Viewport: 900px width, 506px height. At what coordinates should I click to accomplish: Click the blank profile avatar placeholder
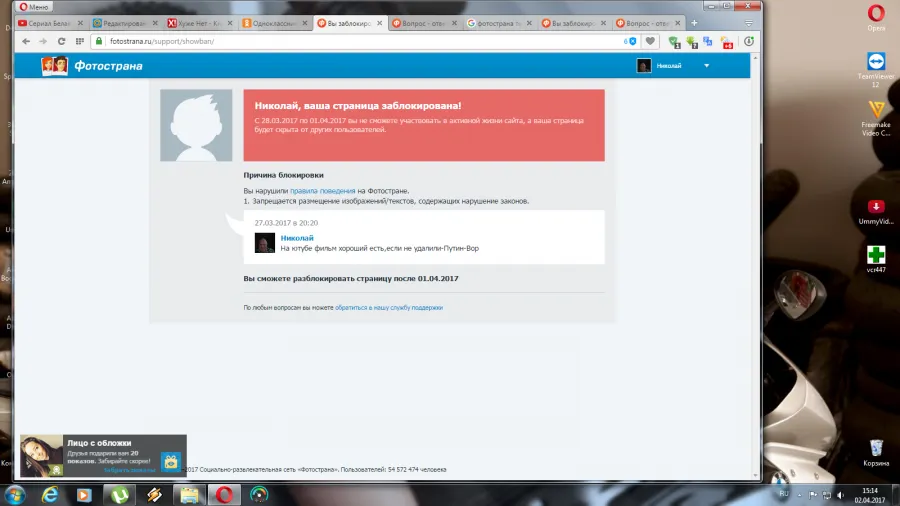pyautogui.click(x=196, y=125)
